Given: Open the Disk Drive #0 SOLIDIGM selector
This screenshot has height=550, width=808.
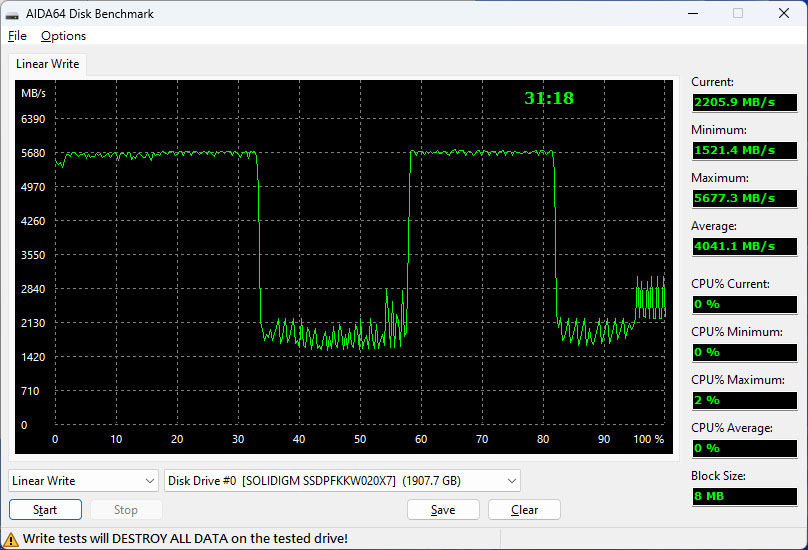Looking at the screenshot, I should tap(342, 481).
